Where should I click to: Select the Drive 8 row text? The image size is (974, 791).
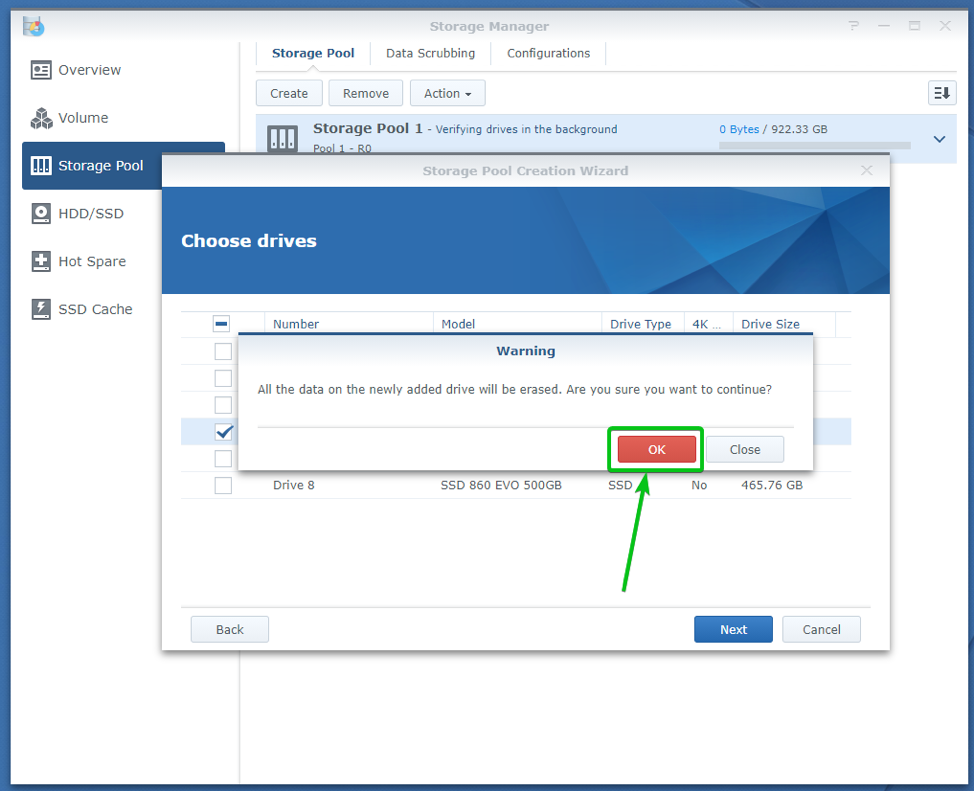pos(294,485)
